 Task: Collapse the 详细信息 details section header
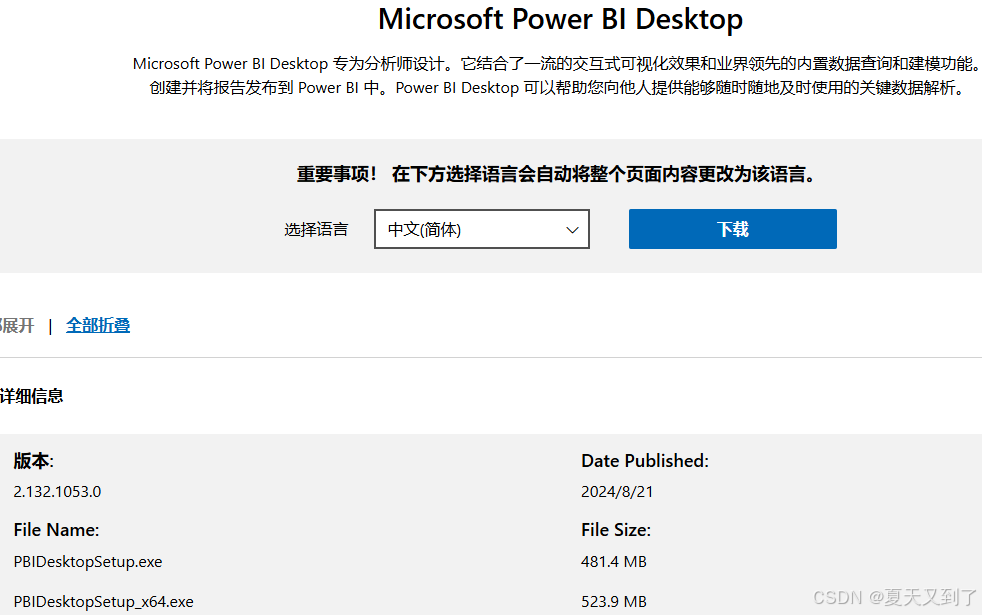click(31, 396)
